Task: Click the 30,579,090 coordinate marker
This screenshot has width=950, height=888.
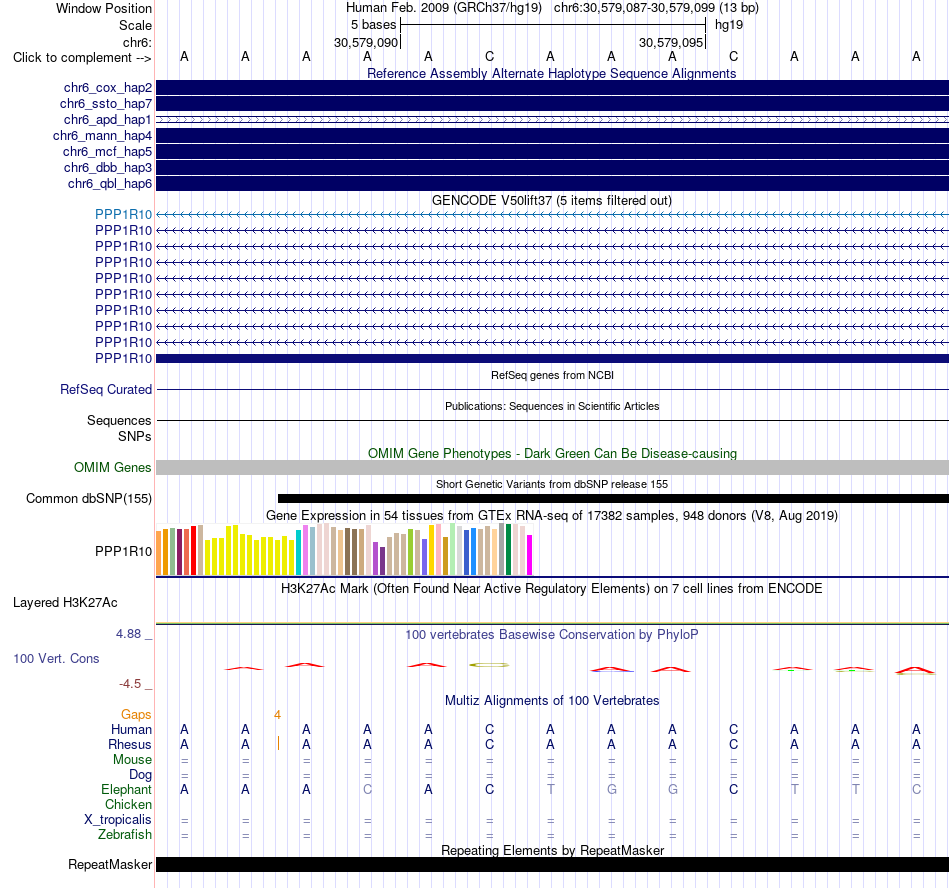Action: tap(366, 42)
